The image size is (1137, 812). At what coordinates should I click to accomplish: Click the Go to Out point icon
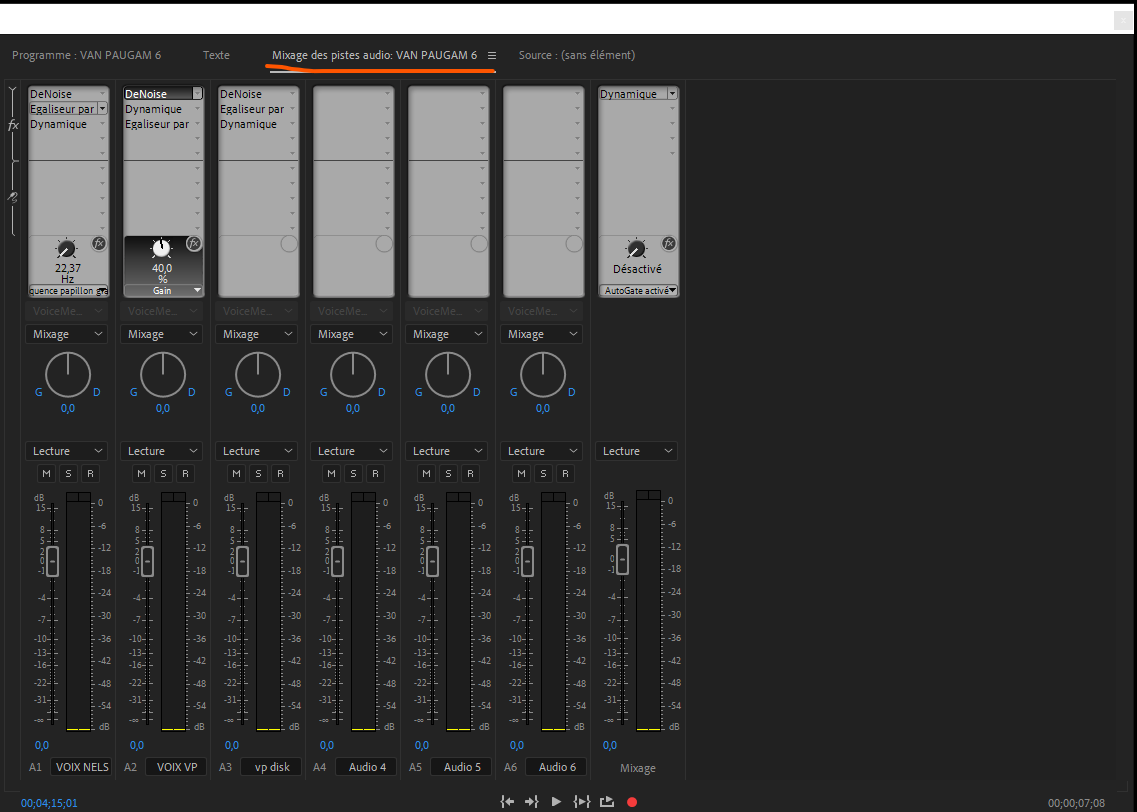pos(532,802)
